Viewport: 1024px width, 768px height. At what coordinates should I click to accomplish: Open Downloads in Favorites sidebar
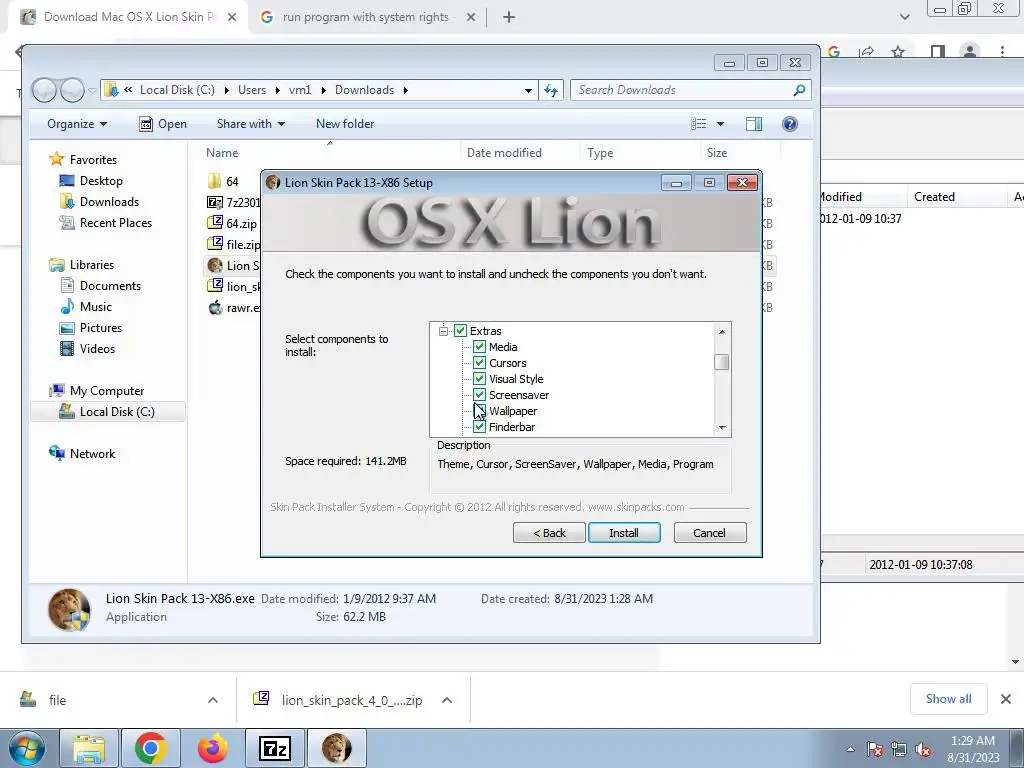[109, 202]
